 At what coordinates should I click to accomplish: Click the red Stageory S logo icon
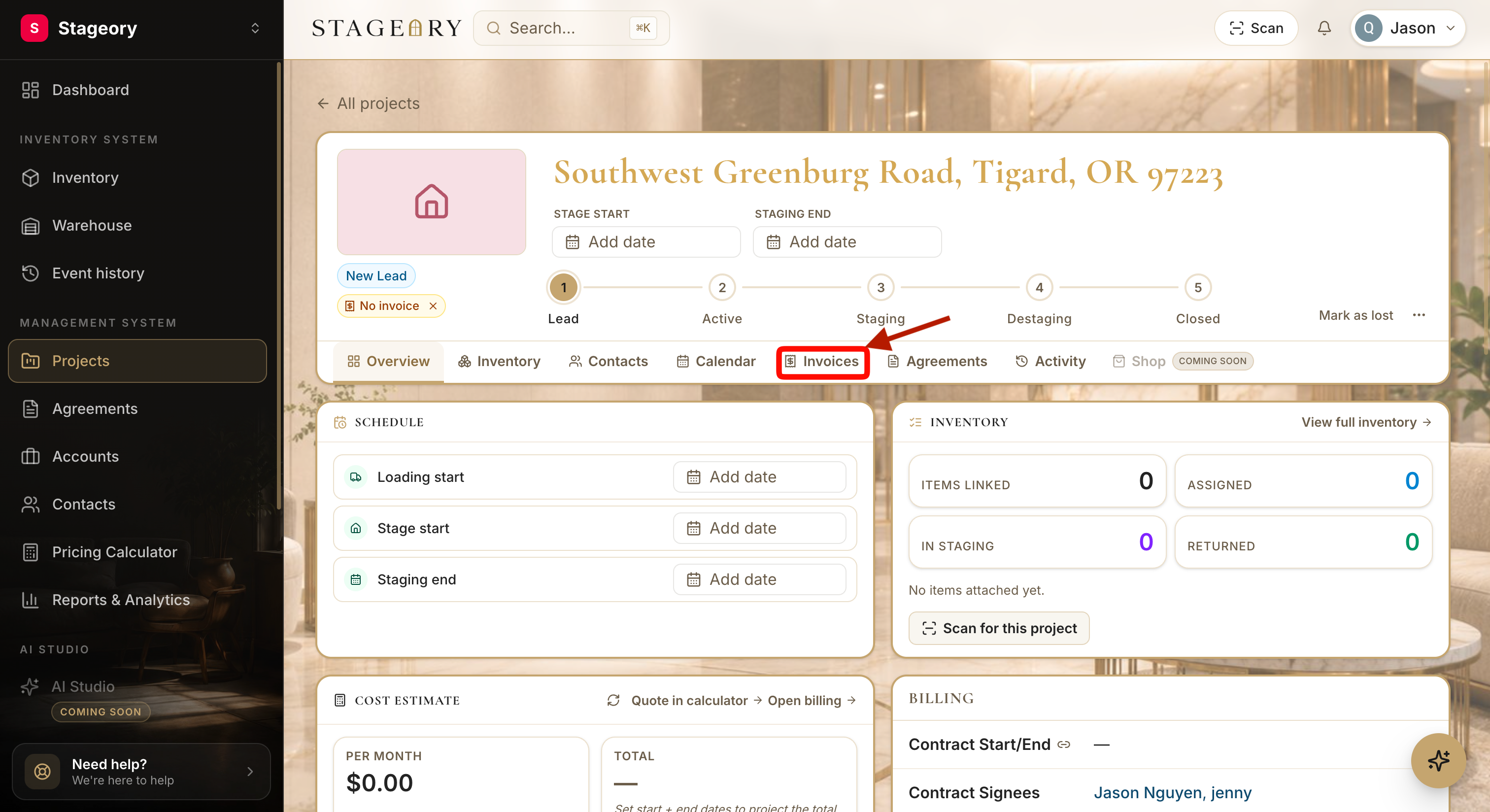click(34, 28)
